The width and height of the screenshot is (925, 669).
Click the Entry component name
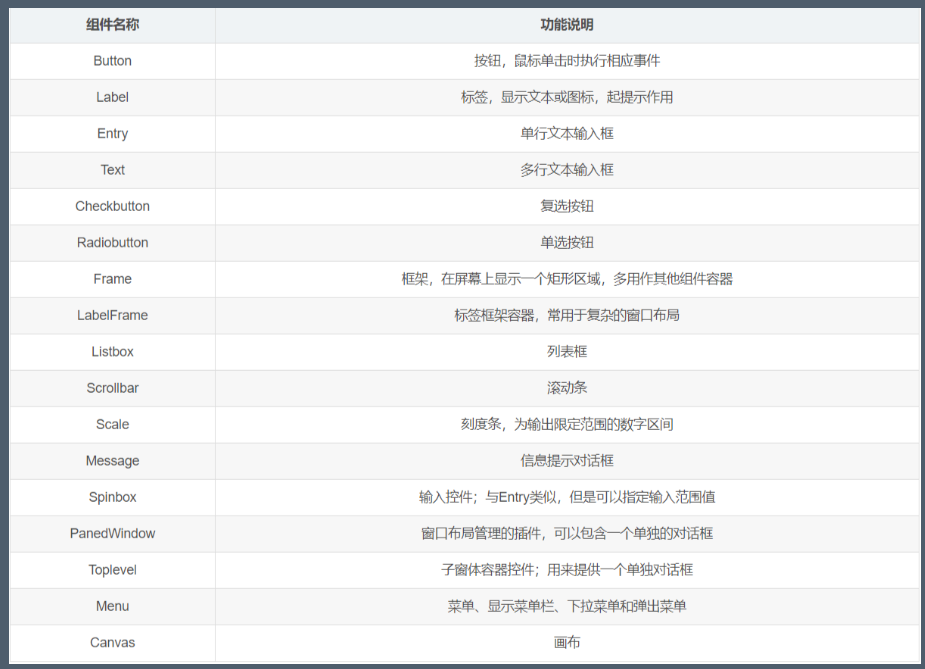point(112,133)
